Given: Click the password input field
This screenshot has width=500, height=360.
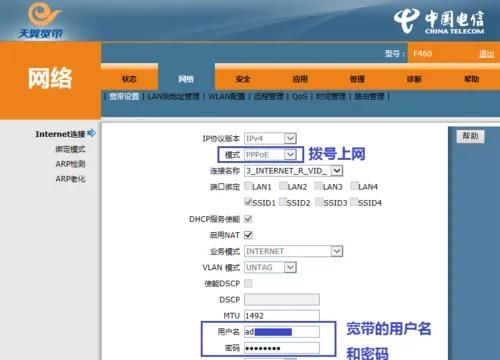Looking at the screenshot, I should pyautogui.click(x=282, y=348).
